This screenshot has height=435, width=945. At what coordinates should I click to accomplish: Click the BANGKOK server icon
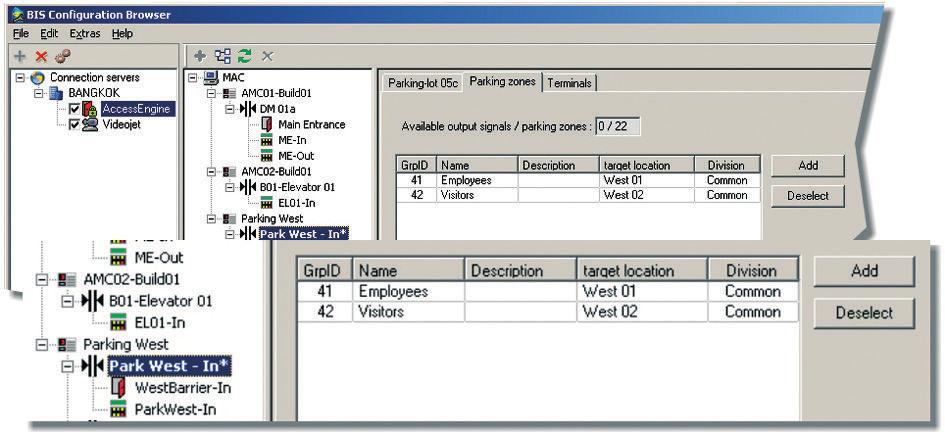coord(56,93)
